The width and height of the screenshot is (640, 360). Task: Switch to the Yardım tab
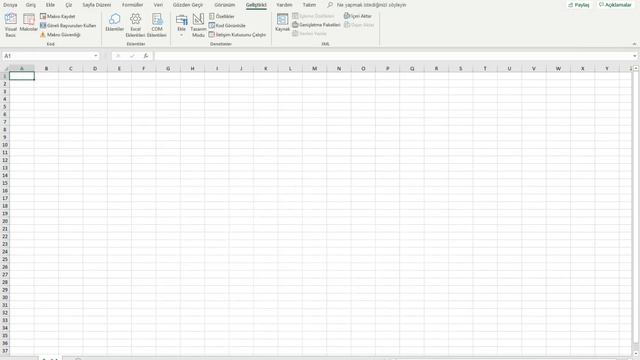click(284, 5)
